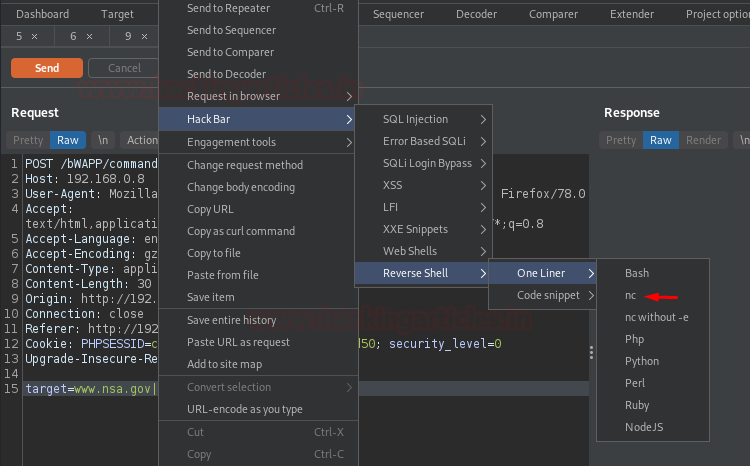The image size is (750, 466).
Task: Choose Send to Decoder
Action: [x=258, y=74]
